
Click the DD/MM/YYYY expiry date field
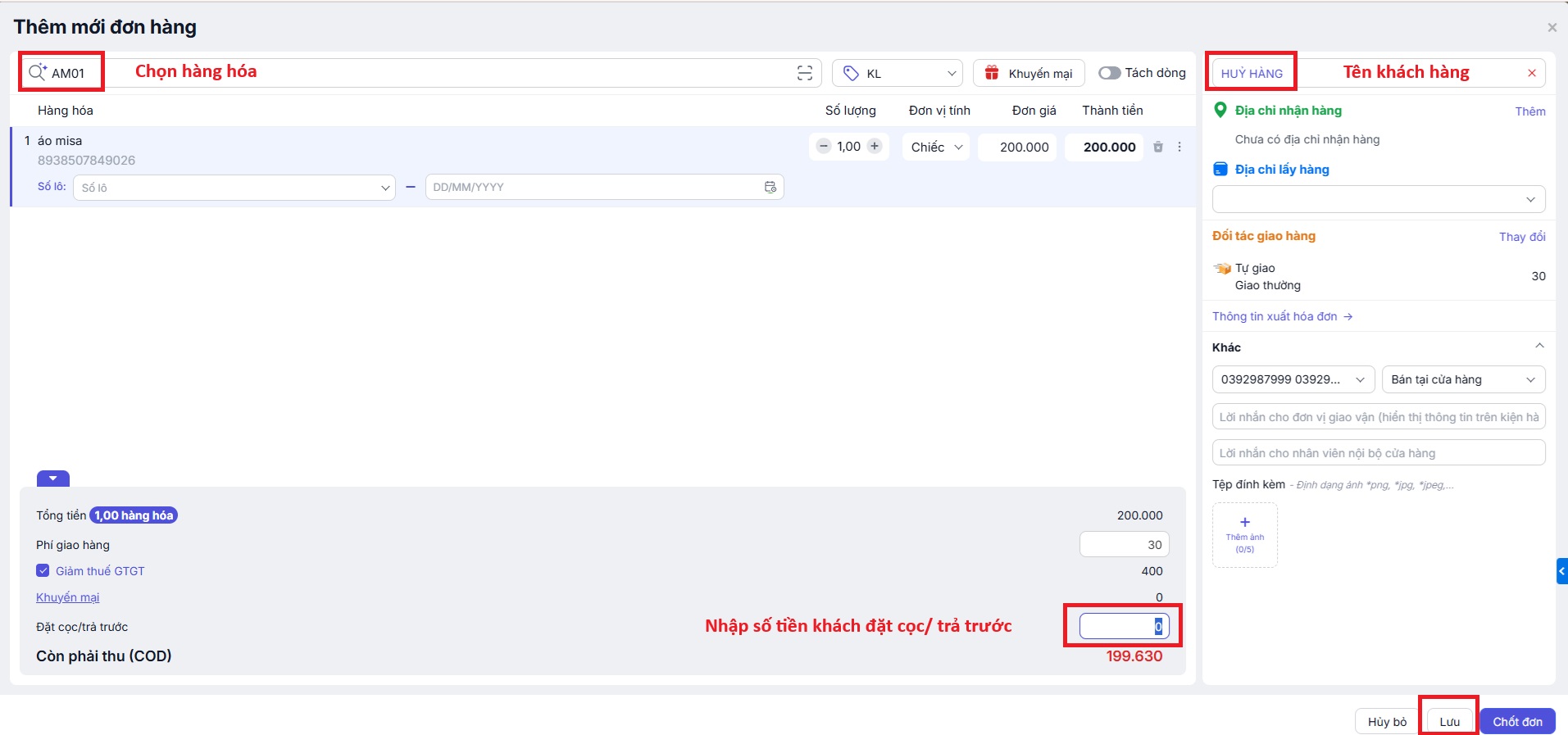click(x=604, y=187)
